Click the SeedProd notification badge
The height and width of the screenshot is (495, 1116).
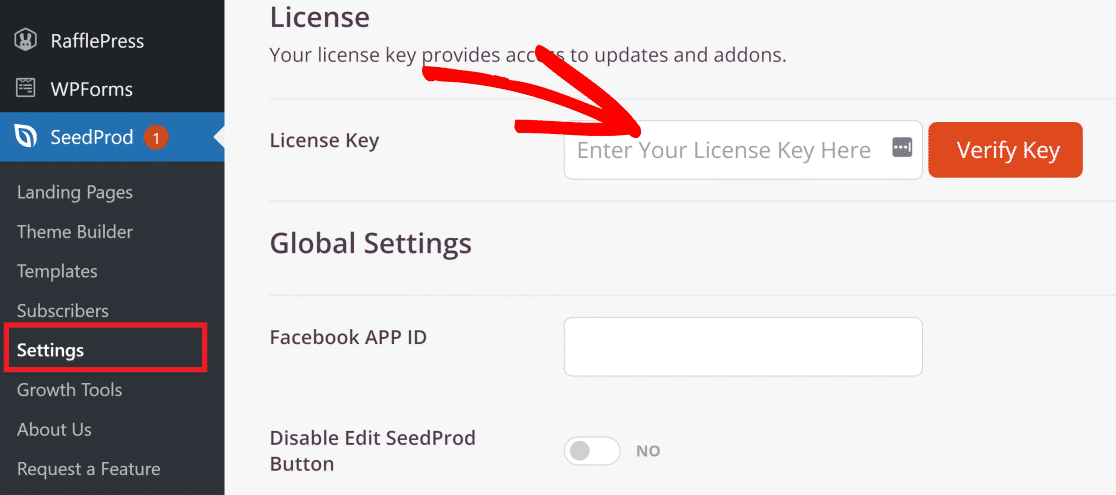pyautogui.click(x=156, y=137)
